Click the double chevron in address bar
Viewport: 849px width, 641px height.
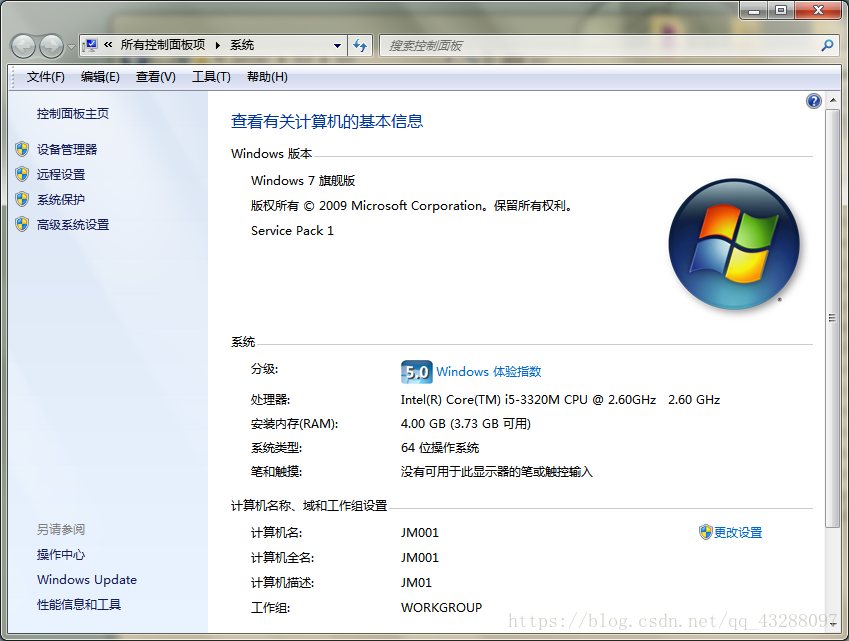(108, 45)
